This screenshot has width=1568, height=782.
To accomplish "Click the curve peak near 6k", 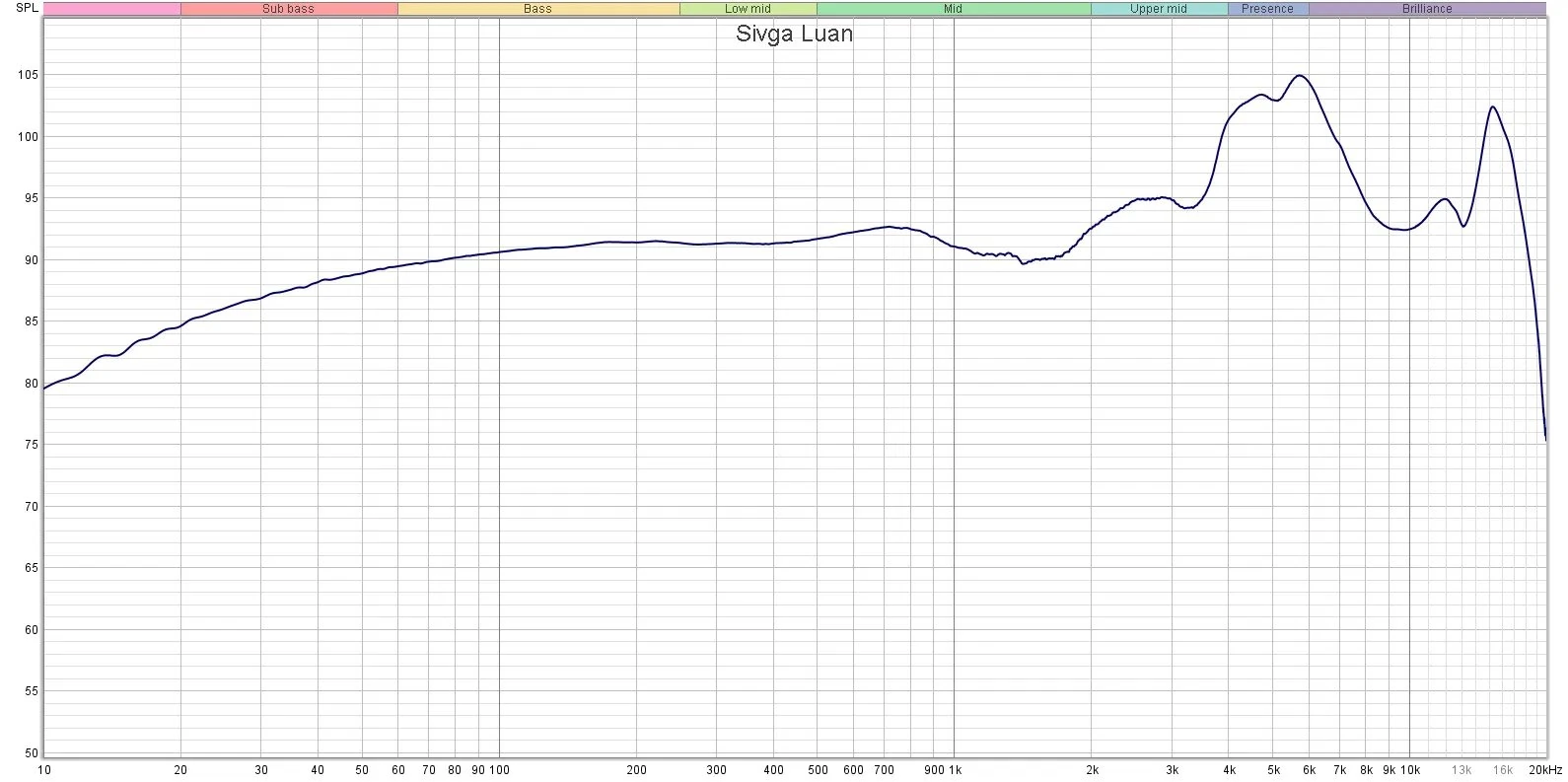I will click(x=1300, y=76).
